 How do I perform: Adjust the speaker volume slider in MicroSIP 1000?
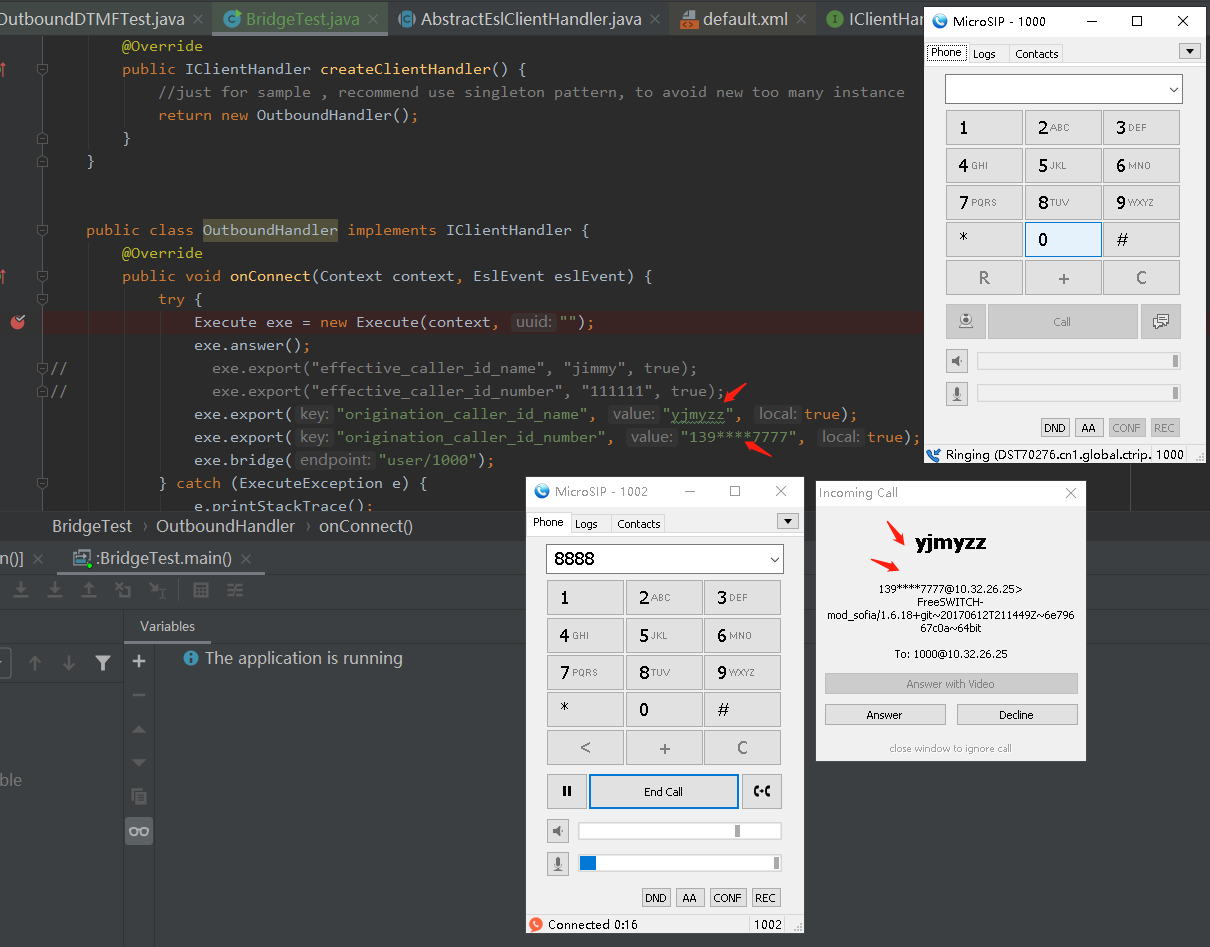(1079, 361)
